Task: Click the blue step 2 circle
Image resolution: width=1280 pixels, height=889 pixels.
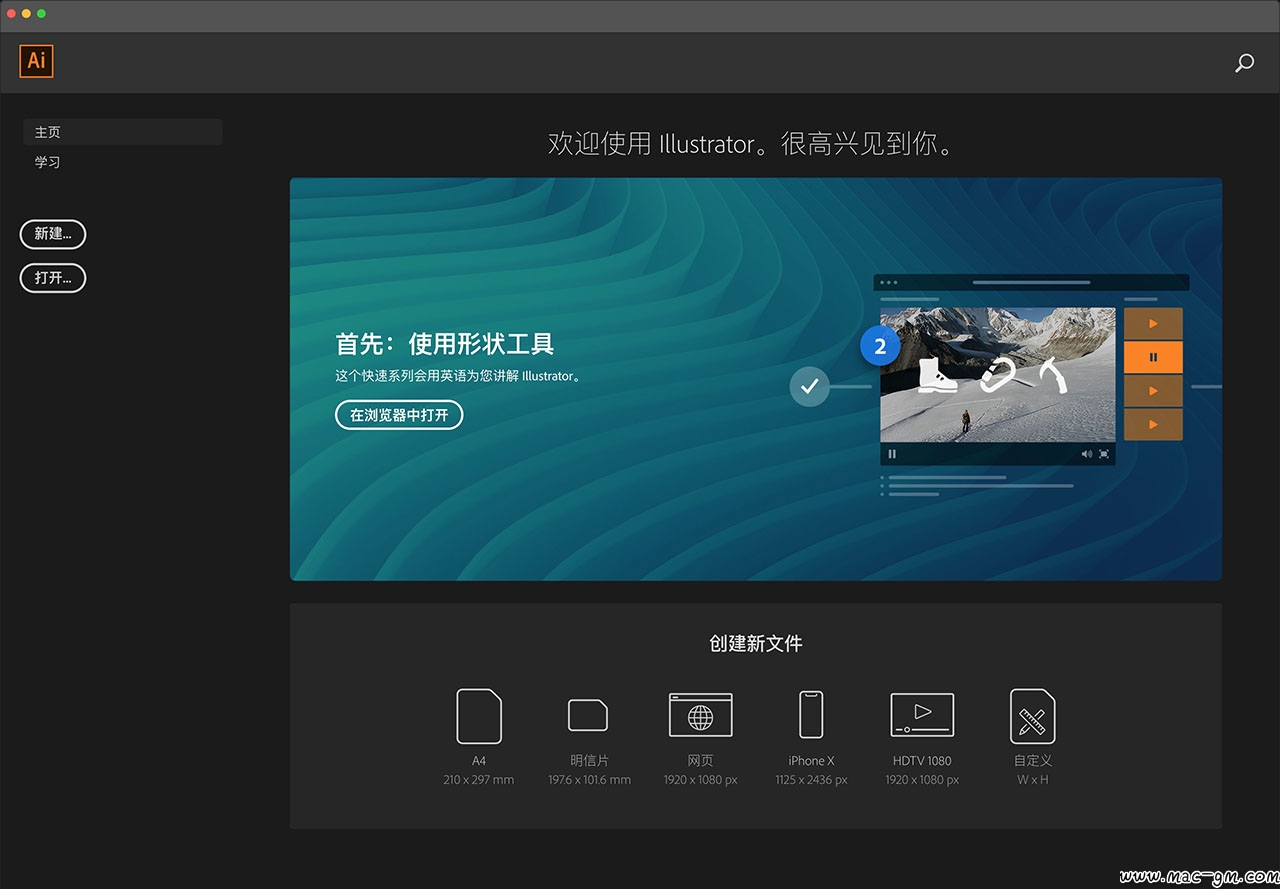Action: click(x=880, y=347)
